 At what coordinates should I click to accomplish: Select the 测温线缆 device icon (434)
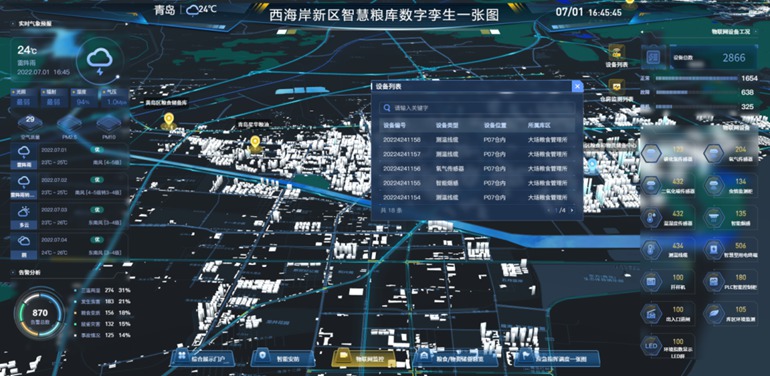(651, 249)
